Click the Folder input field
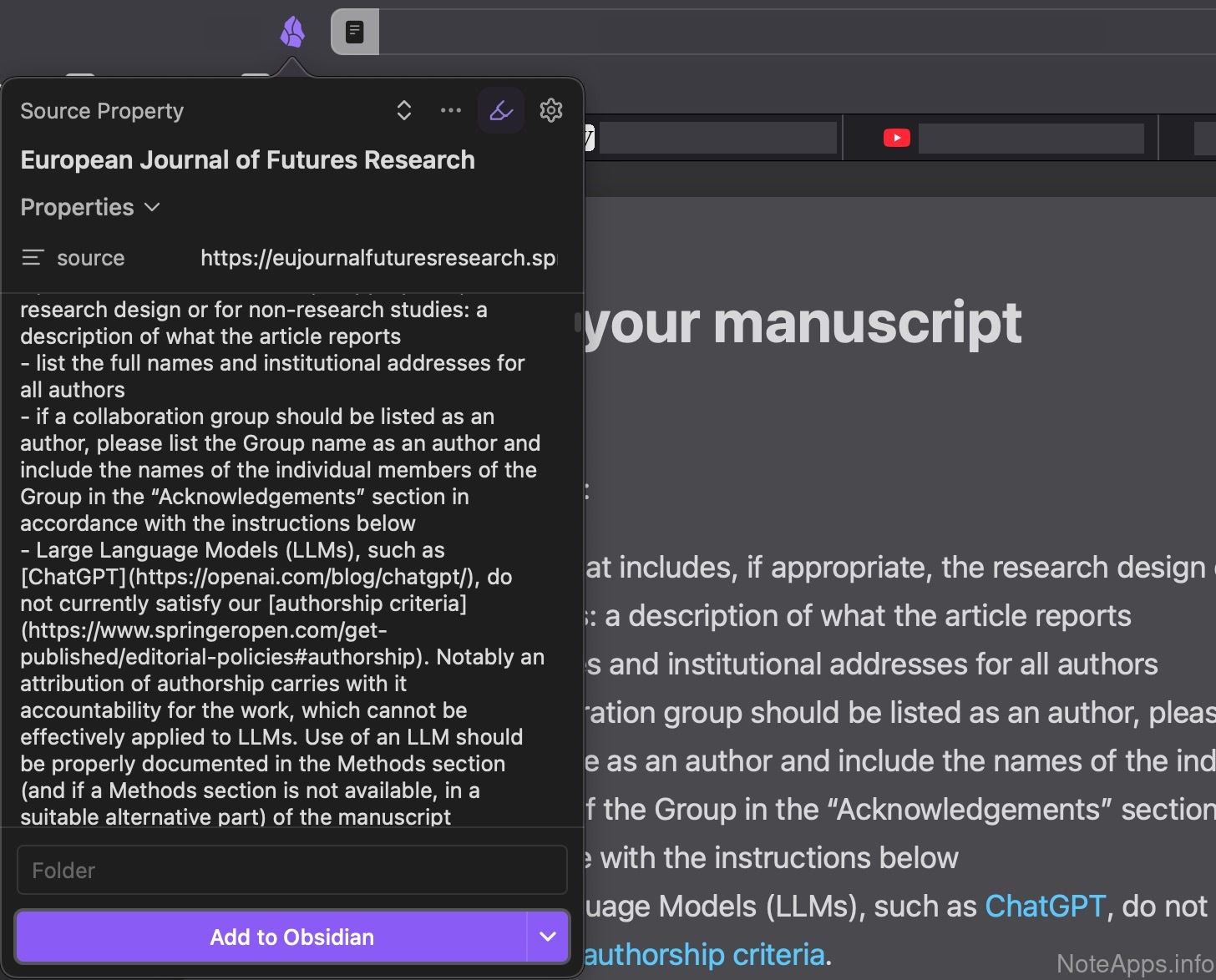The image size is (1216, 980). point(292,871)
